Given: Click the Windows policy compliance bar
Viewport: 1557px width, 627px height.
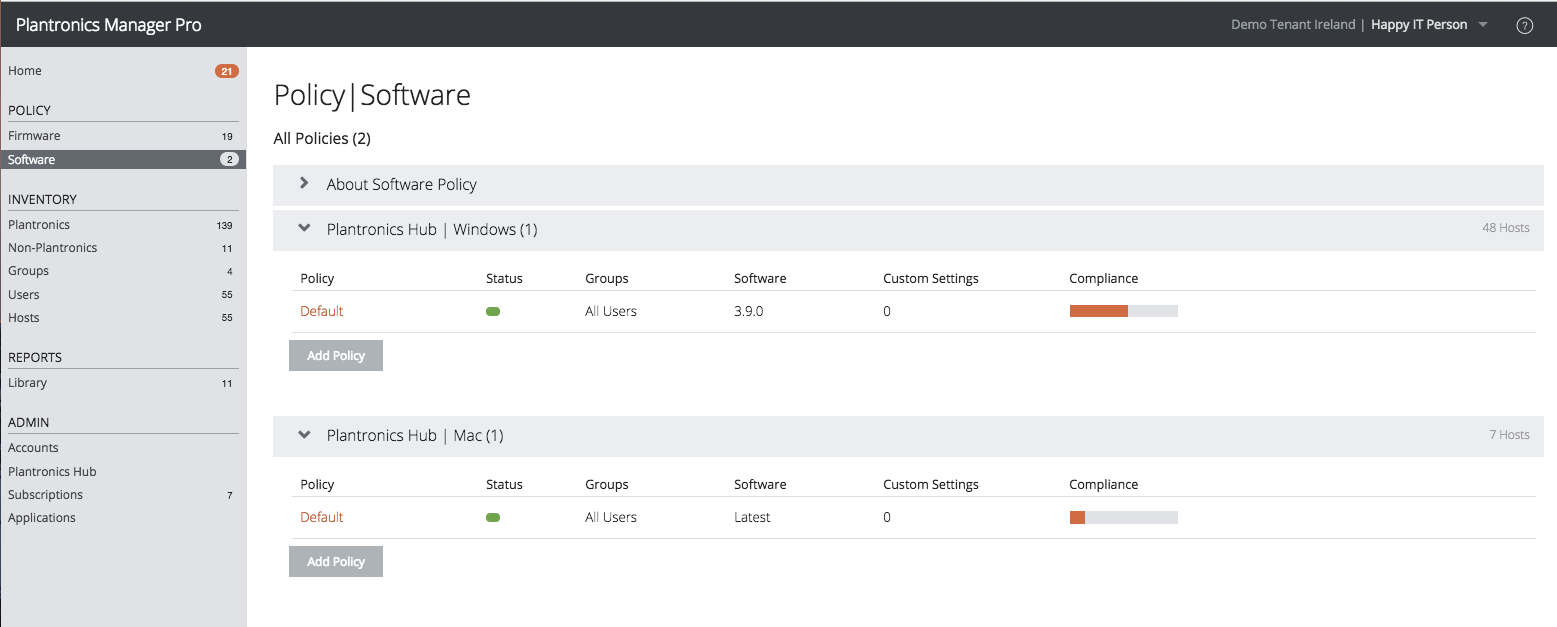Looking at the screenshot, I should click(1124, 311).
